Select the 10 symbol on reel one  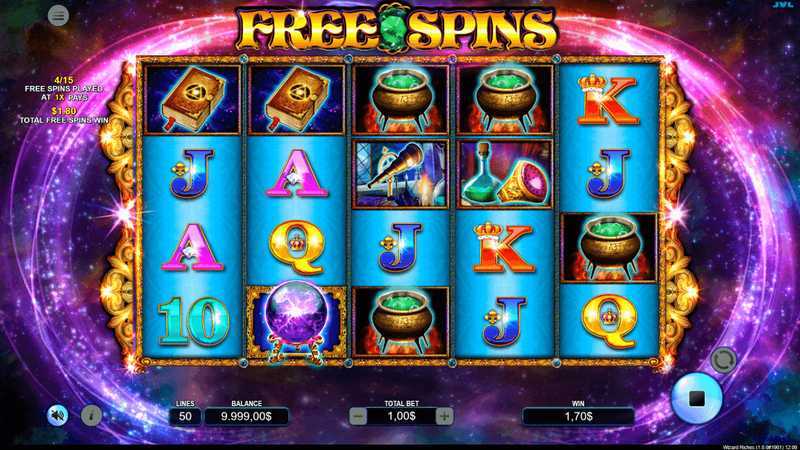coord(192,321)
